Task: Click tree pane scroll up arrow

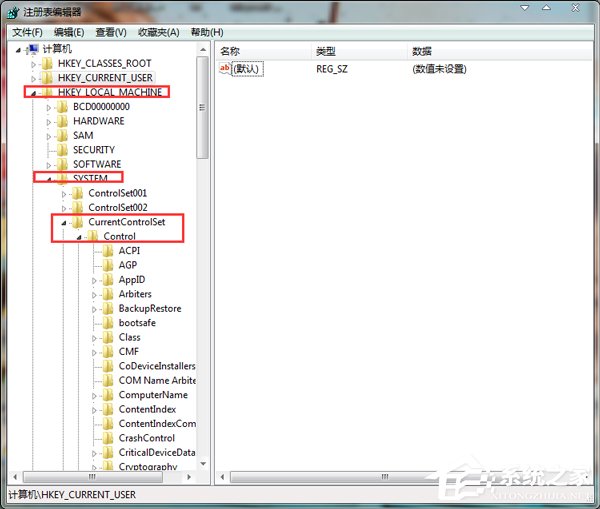Action: (x=203, y=50)
